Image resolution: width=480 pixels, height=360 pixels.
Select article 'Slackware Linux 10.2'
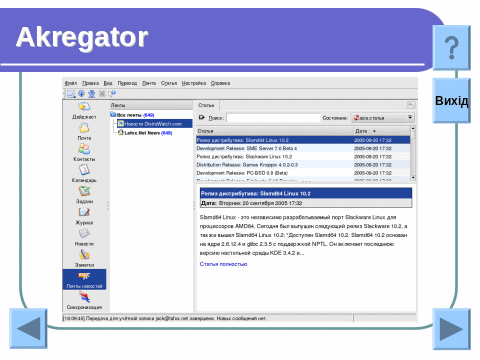pyautogui.click(x=303, y=157)
